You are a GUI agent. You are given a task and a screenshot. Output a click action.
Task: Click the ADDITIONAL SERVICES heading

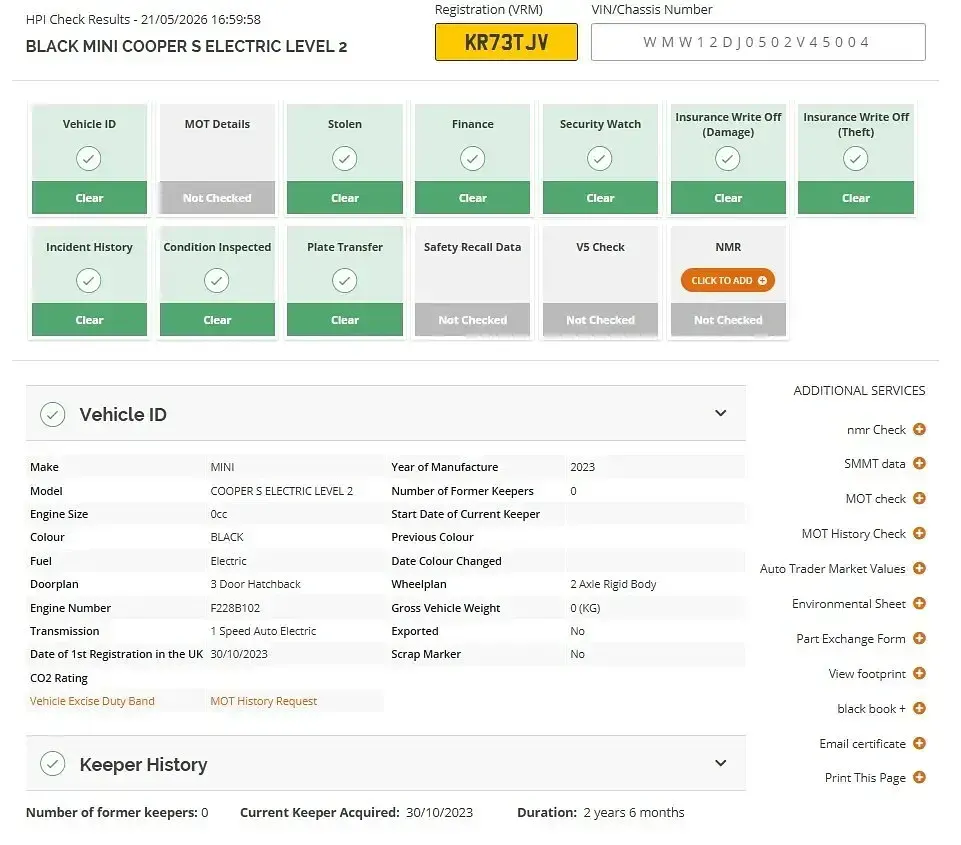pos(859,390)
